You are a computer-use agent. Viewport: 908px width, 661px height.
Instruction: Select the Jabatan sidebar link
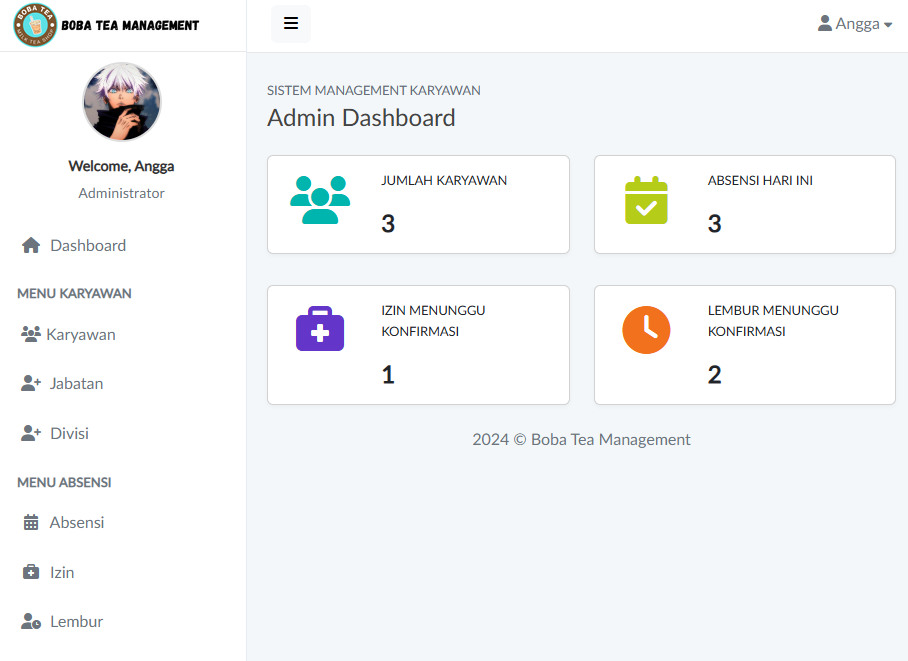pyautogui.click(x=76, y=384)
